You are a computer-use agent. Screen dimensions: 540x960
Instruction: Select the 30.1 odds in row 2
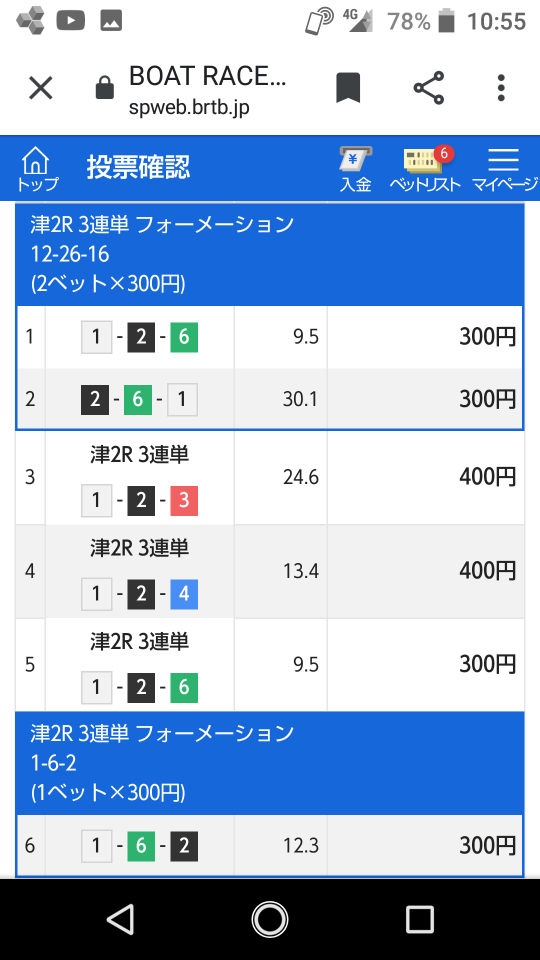pyautogui.click(x=301, y=400)
